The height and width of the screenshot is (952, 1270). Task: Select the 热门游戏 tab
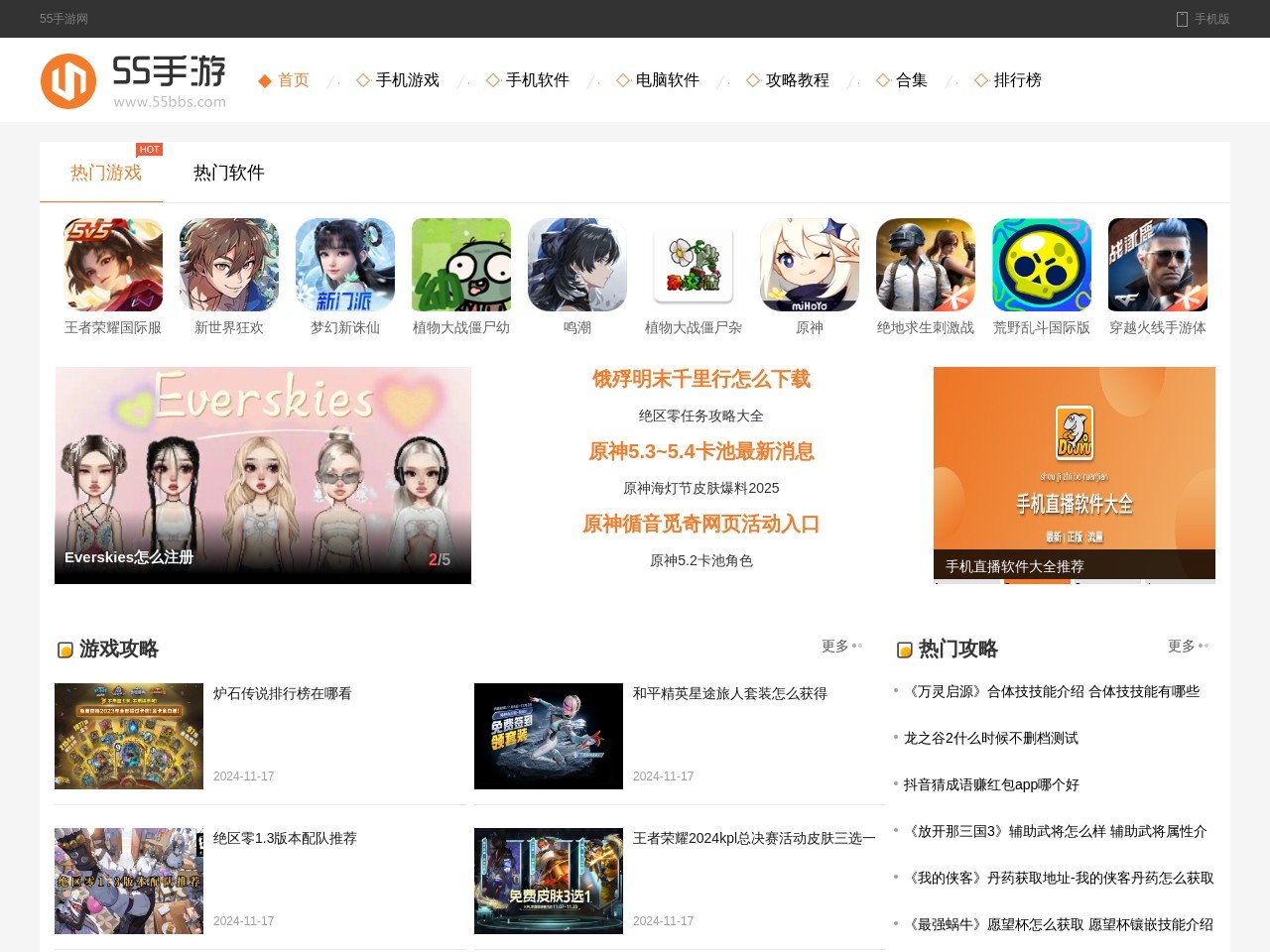[106, 173]
